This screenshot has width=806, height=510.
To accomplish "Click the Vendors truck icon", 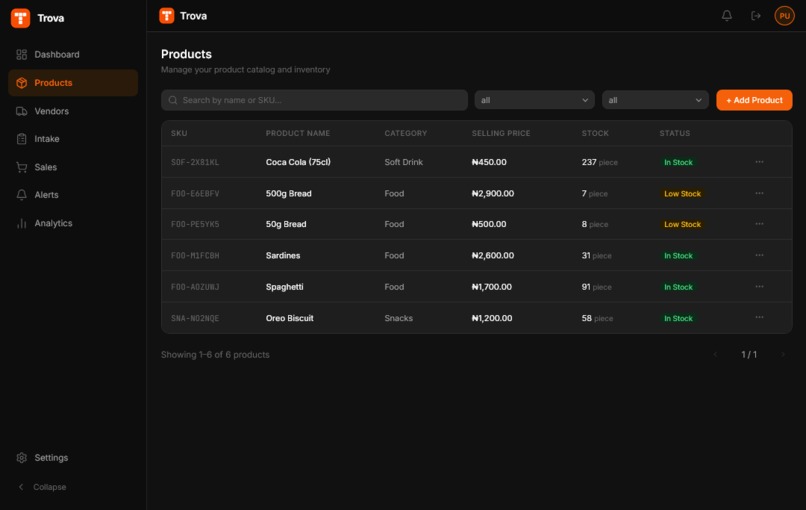I will (22, 111).
